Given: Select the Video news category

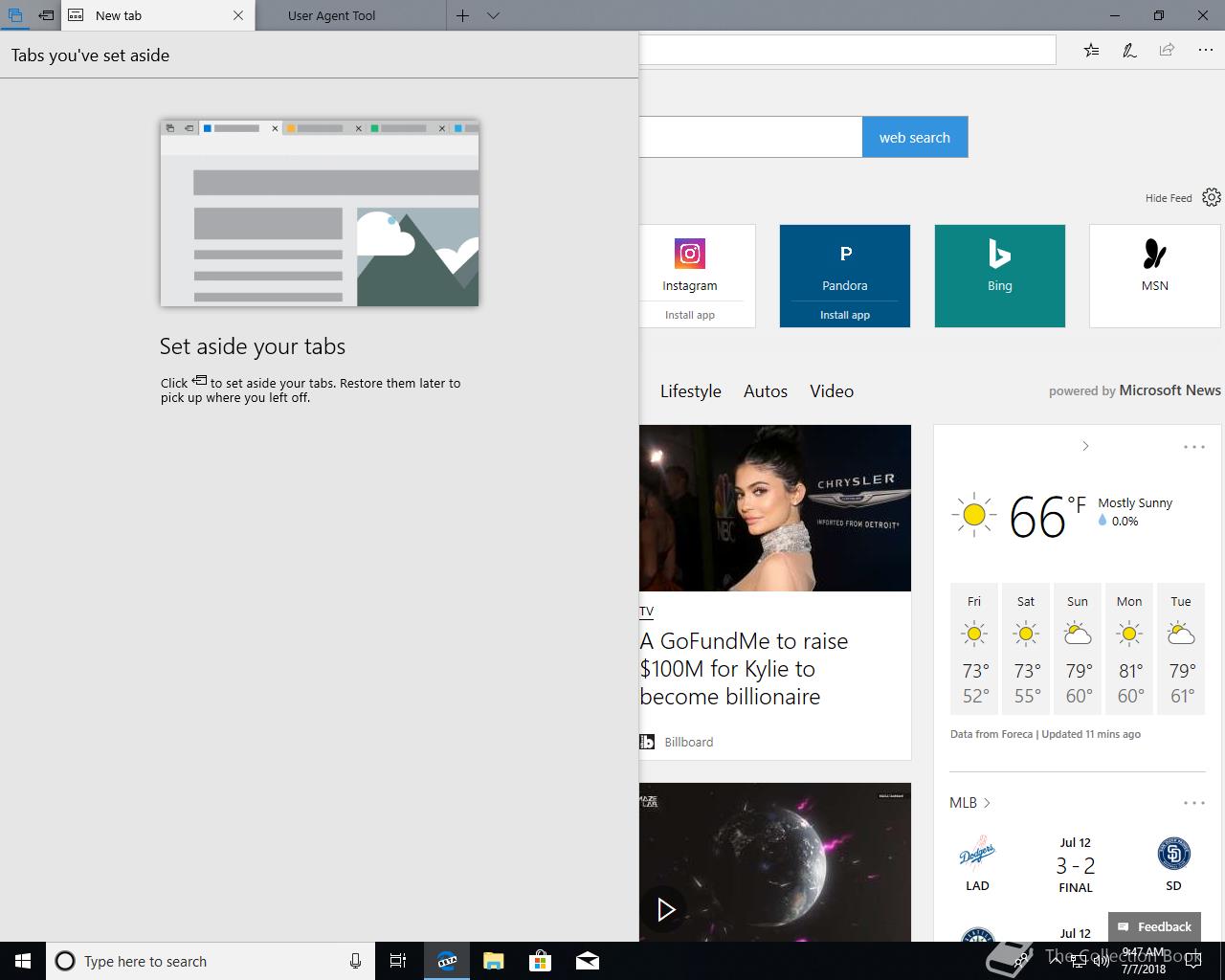Looking at the screenshot, I should [832, 390].
